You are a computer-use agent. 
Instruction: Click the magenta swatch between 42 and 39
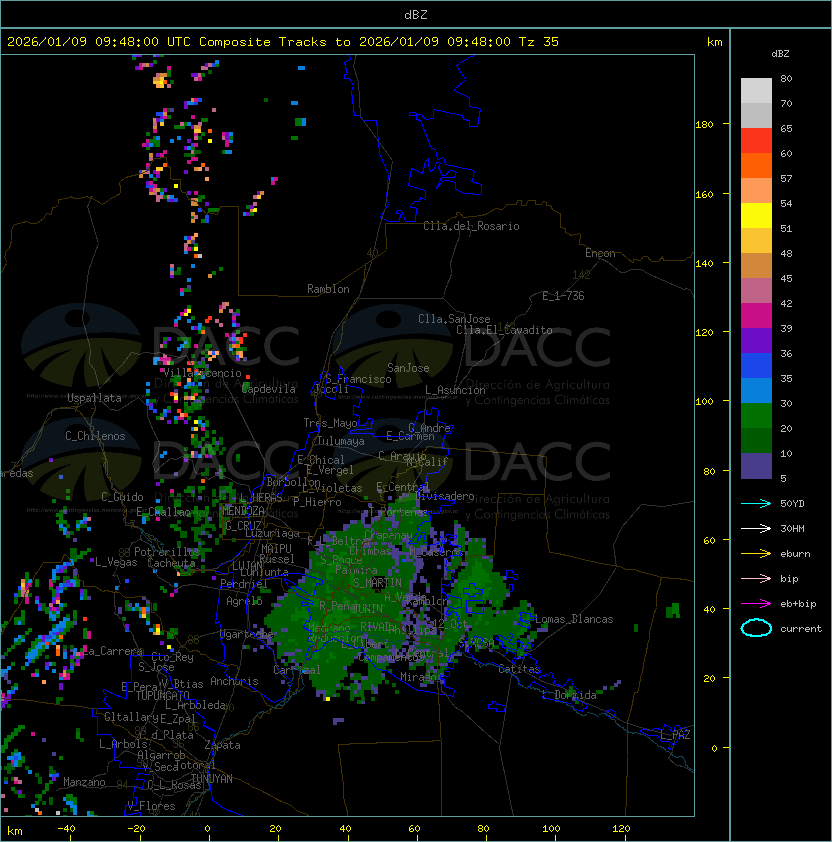tap(756, 316)
